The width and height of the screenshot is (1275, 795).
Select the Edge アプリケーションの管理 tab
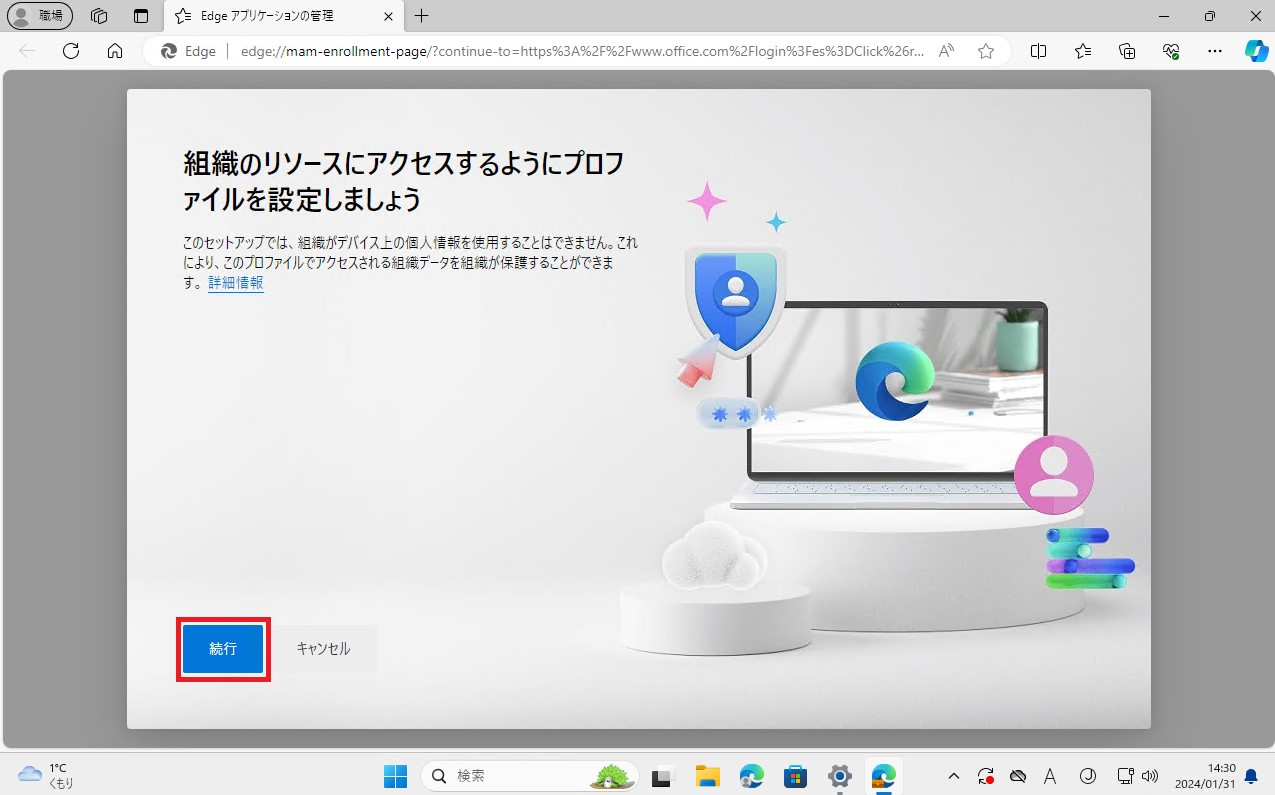tap(284, 16)
